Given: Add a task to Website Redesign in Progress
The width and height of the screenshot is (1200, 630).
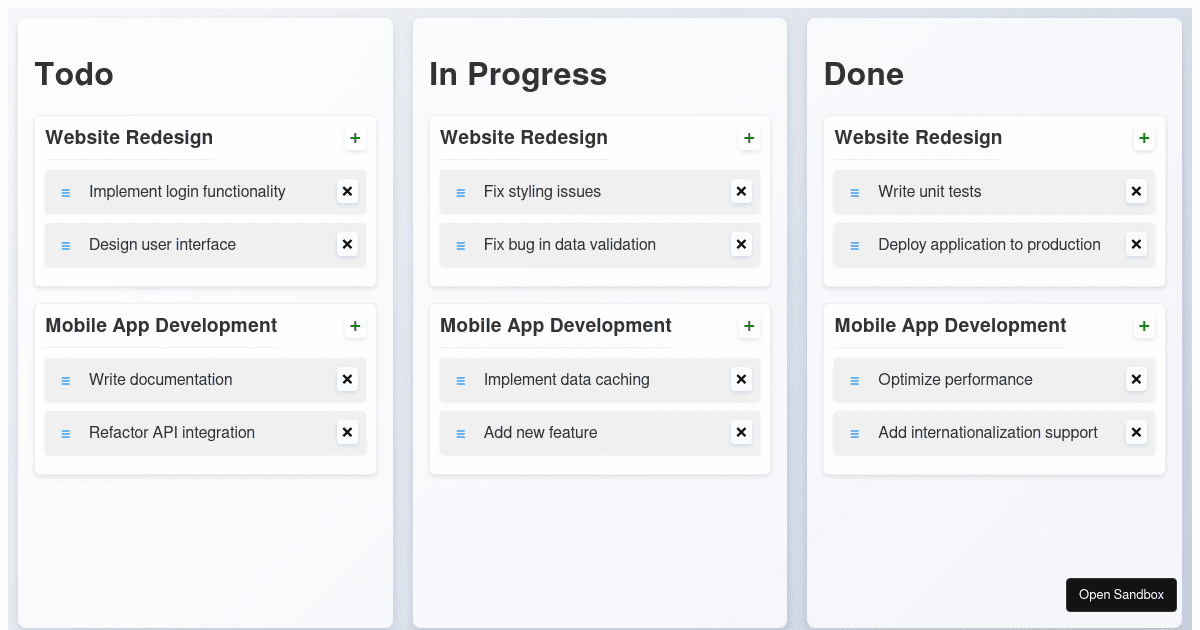Looking at the screenshot, I should 749,138.
